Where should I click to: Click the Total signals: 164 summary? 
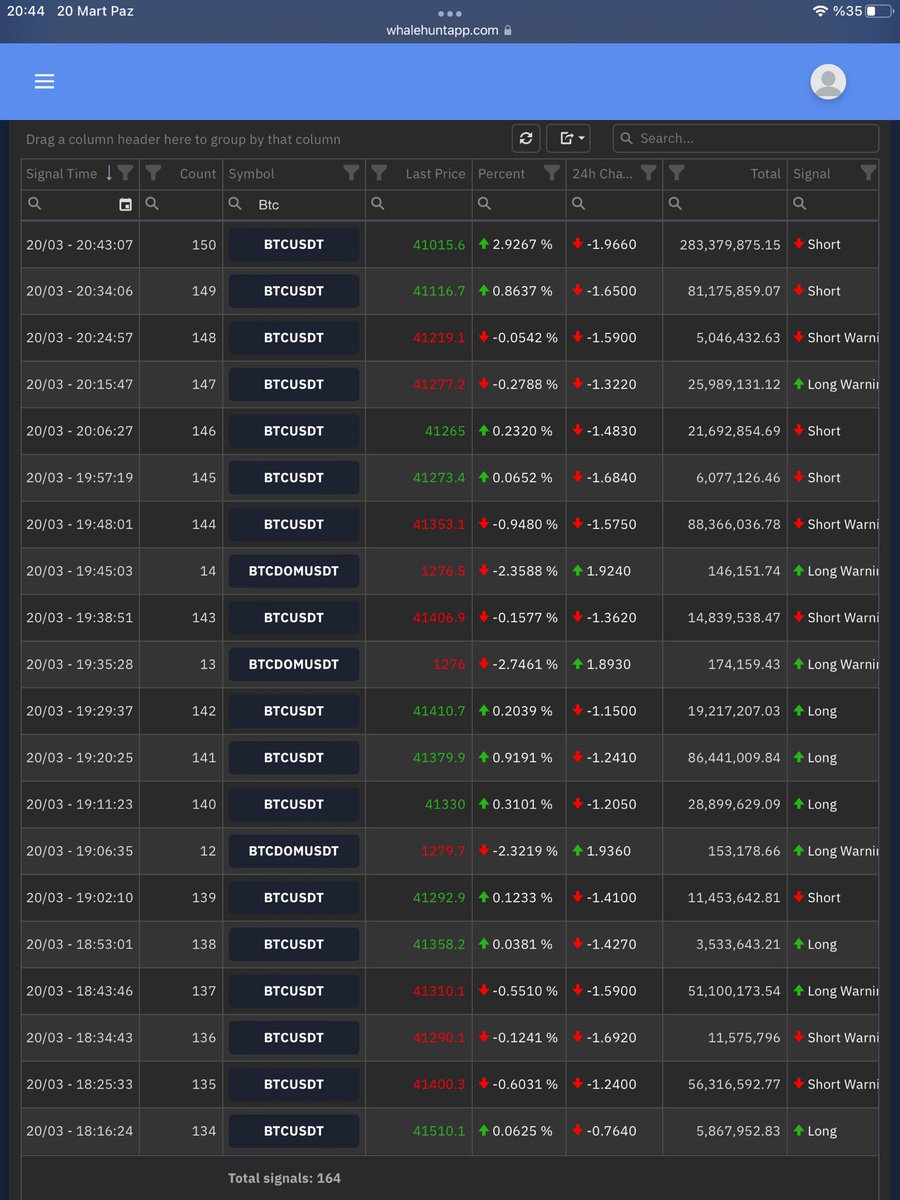coord(284,1178)
